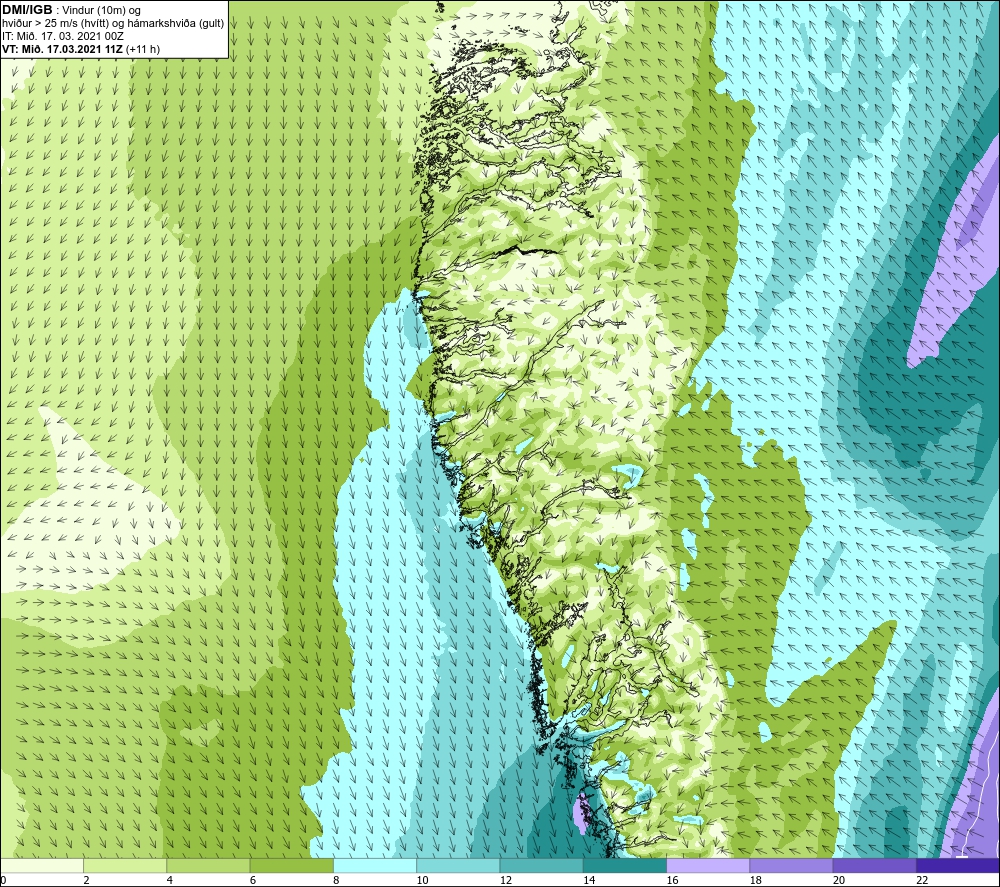Click the "IT: Mið. 17. 03. 2021 00Z" line
The height and width of the screenshot is (887, 1000).
point(63,36)
